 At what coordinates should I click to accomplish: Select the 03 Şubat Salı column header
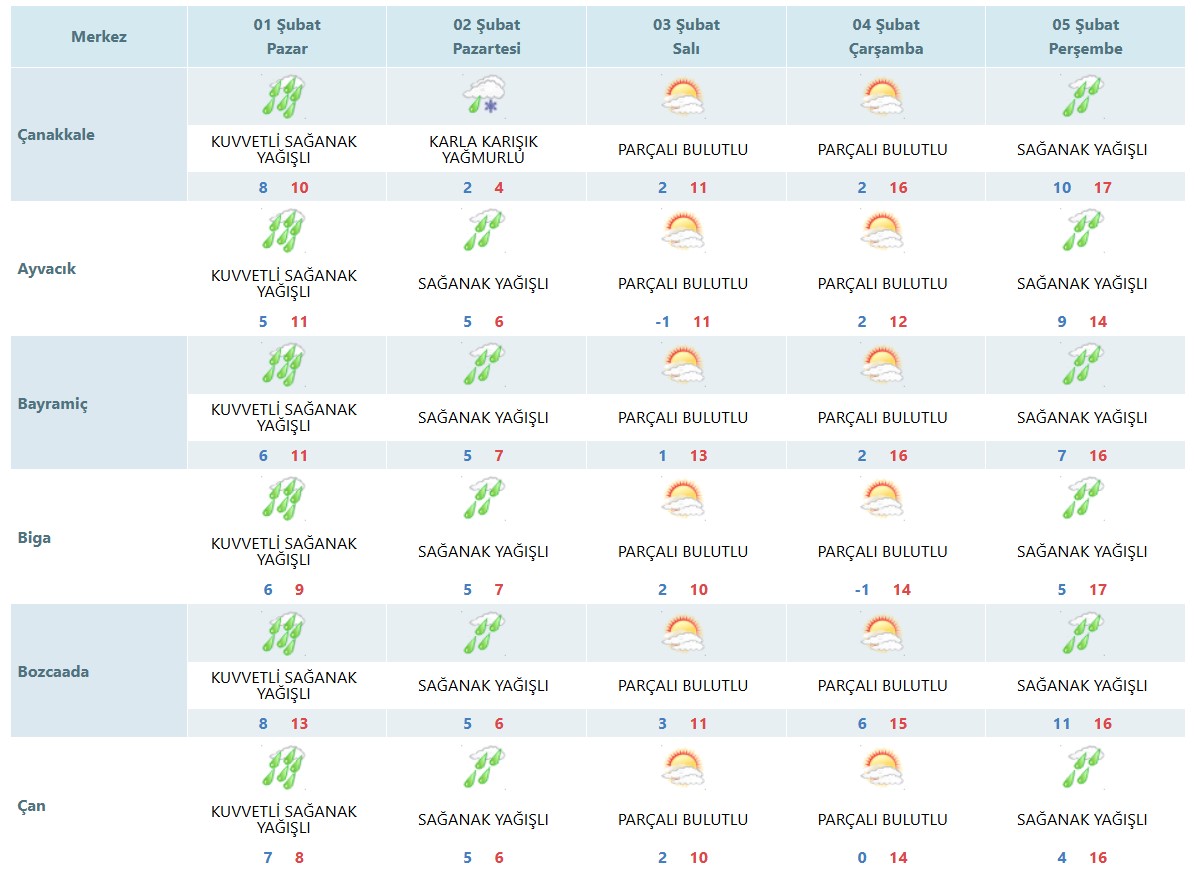click(x=686, y=36)
